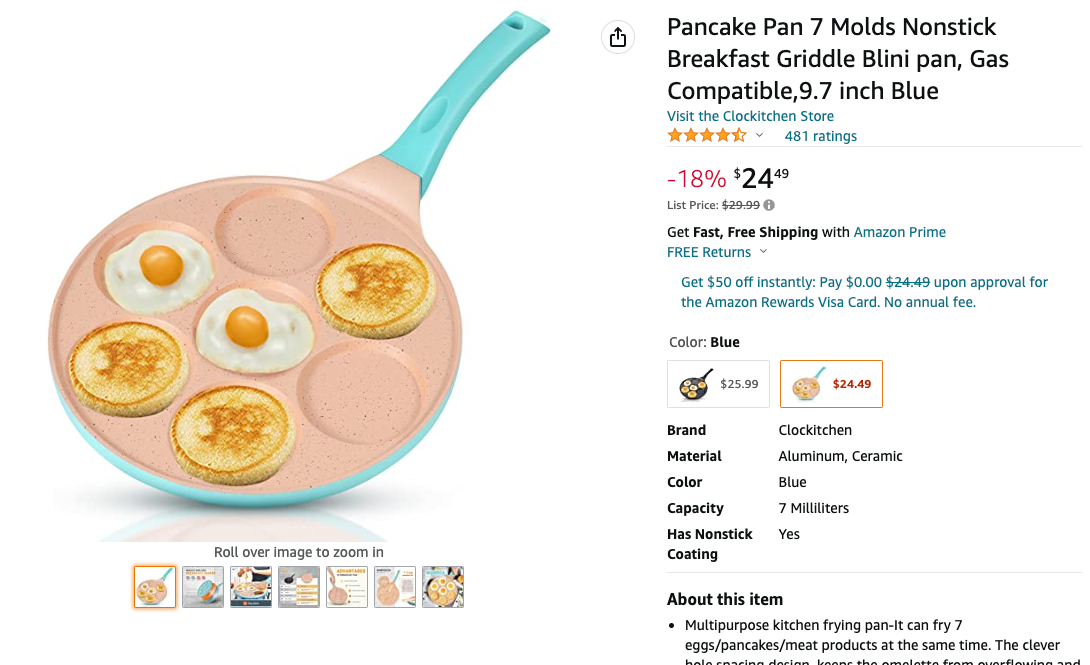Open the Dimension diagram thumbnail
The width and height of the screenshot is (1090, 665).
(x=395, y=587)
